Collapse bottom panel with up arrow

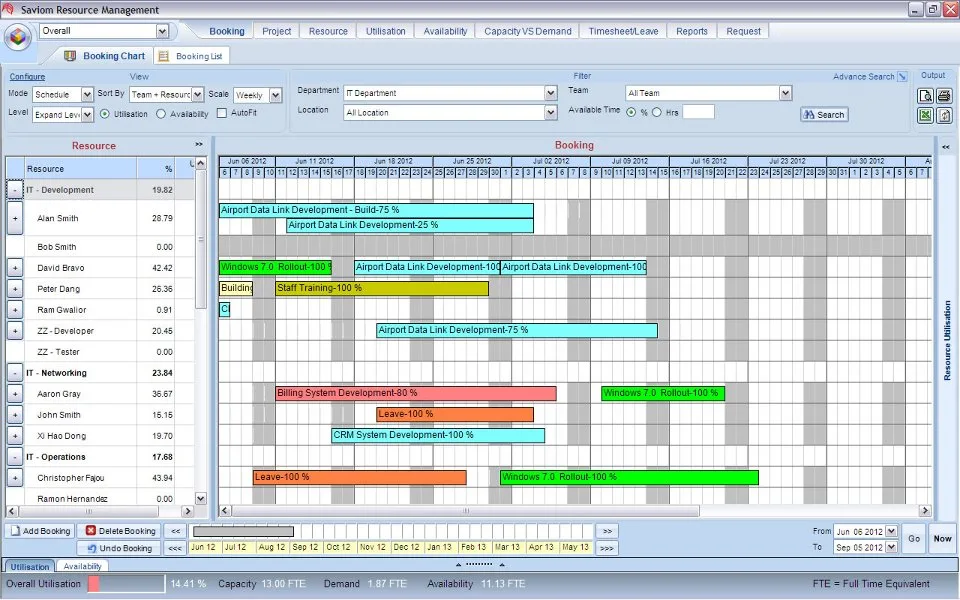coord(459,564)
